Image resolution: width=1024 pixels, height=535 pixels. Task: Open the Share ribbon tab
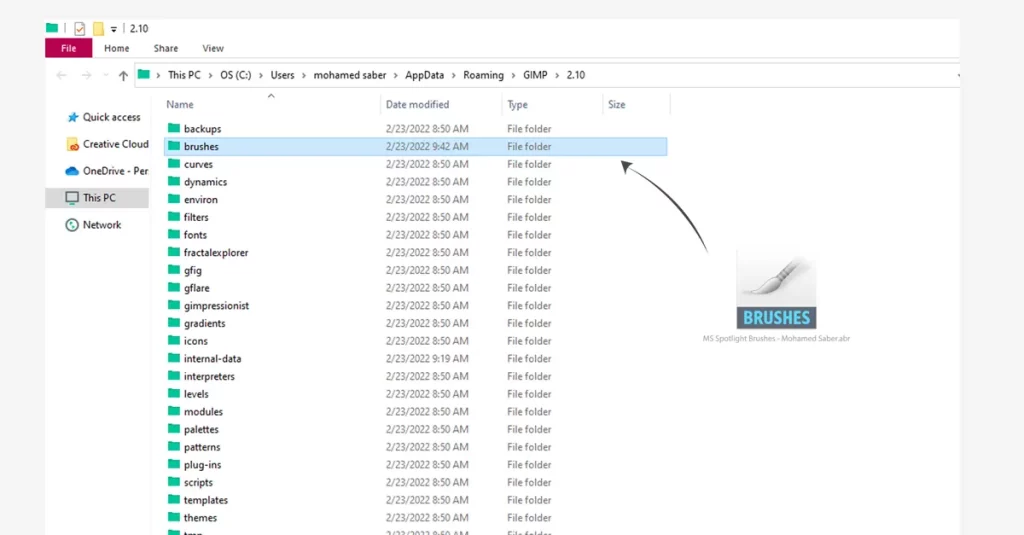tap(166, 48)
